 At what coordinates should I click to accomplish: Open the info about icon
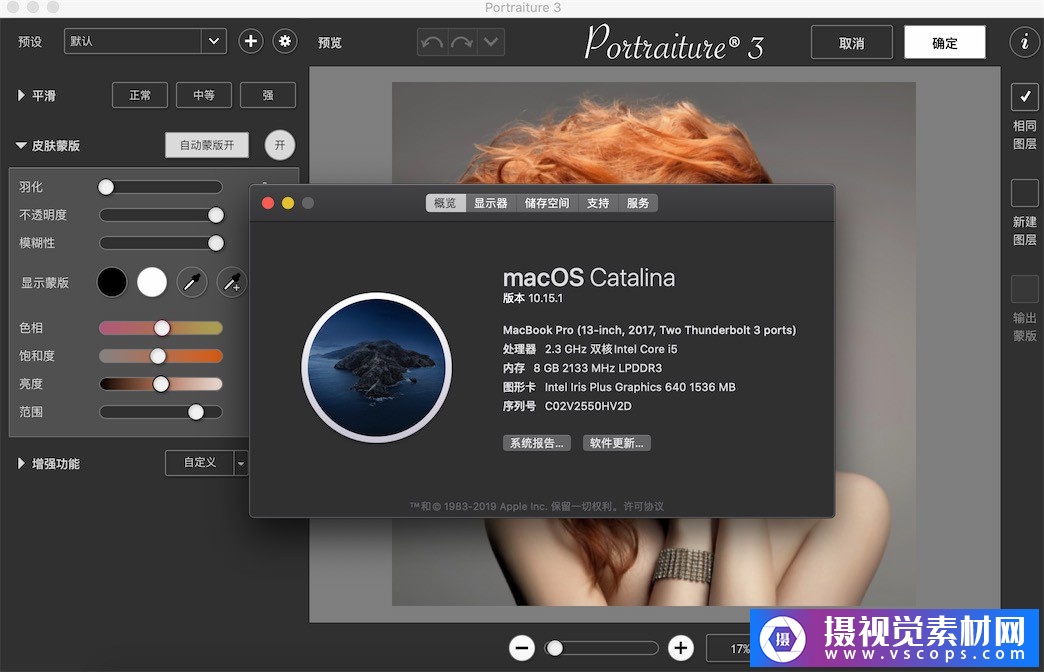coord(1024,42)
